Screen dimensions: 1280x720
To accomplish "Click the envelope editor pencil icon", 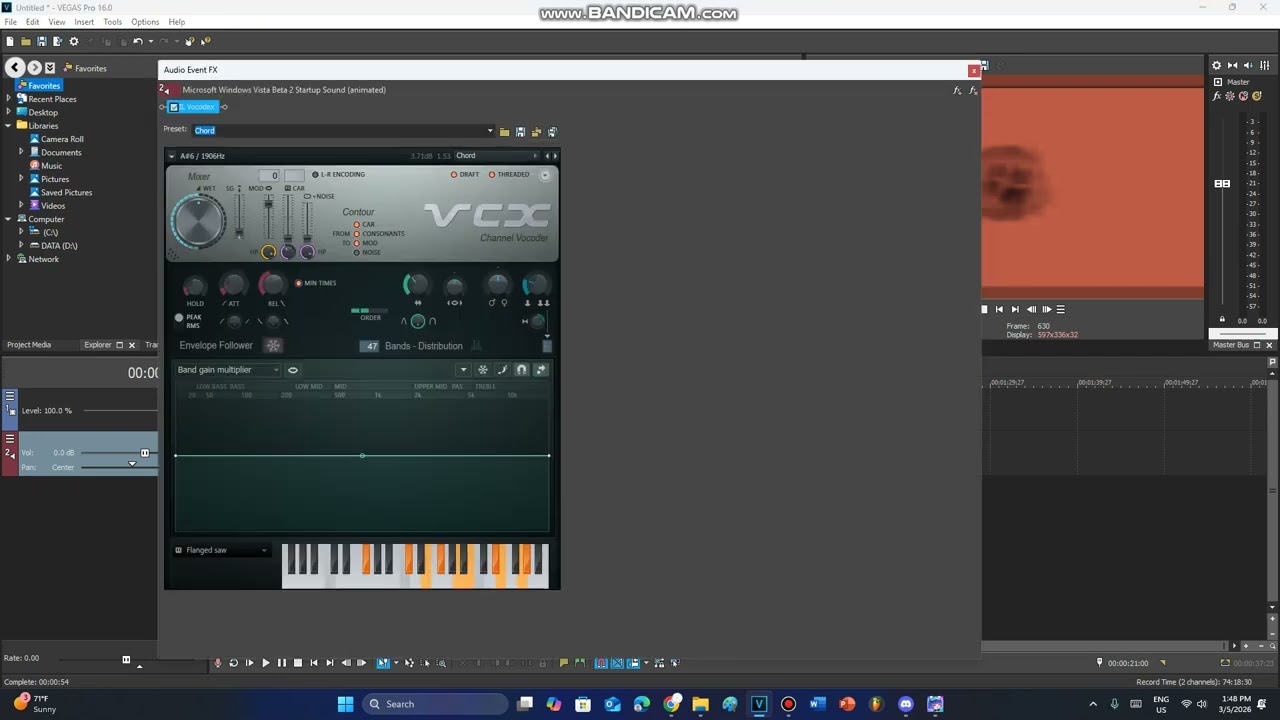I will [x=502, y=370].
